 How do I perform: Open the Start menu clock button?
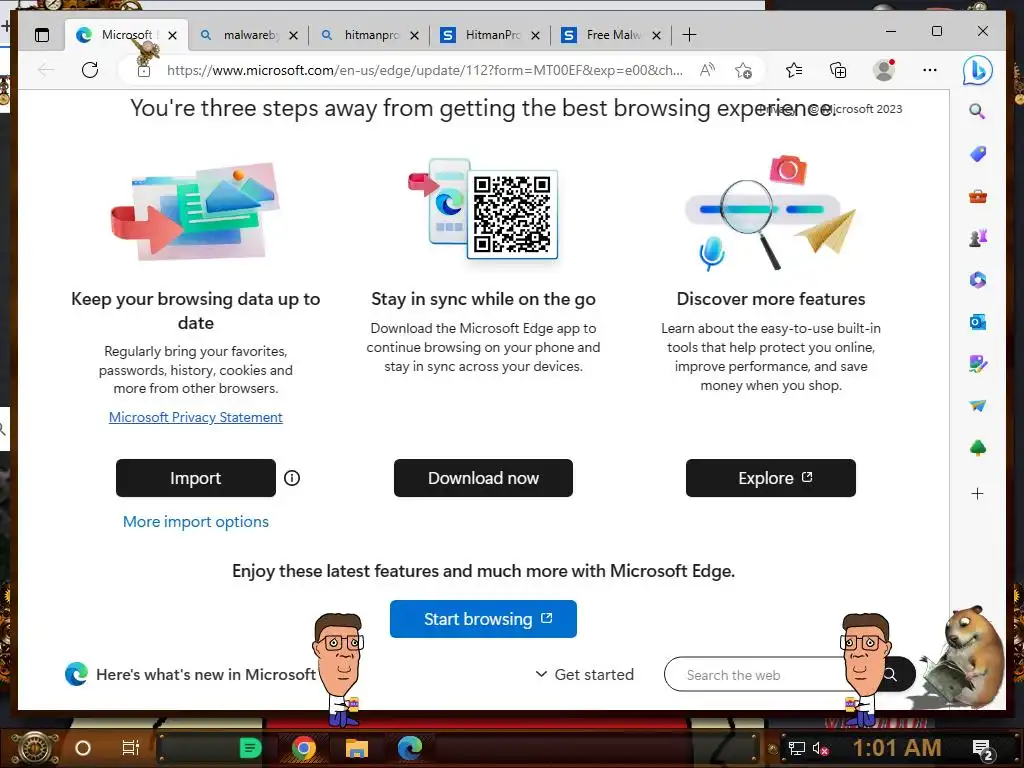click(x=35, y=748)
